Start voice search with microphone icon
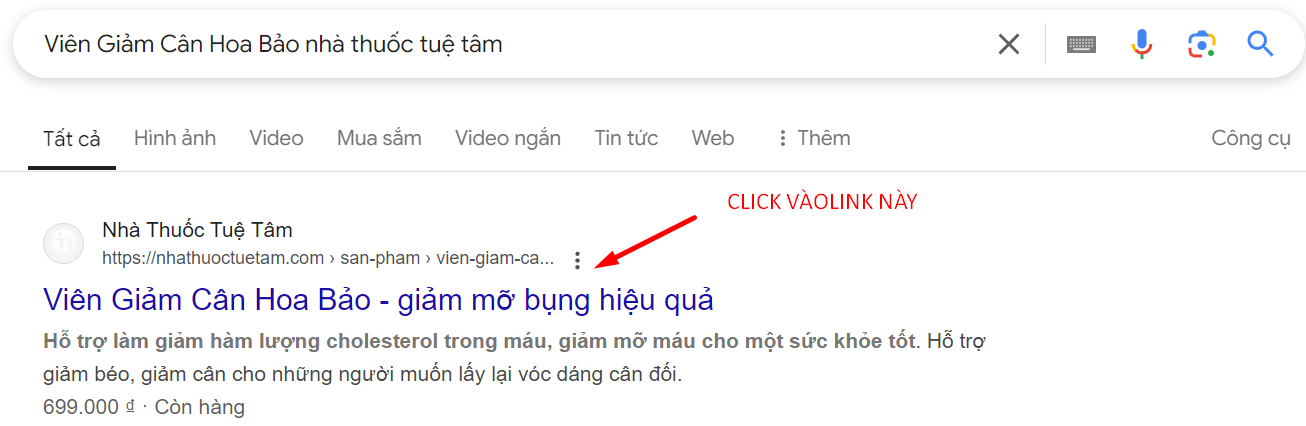The image size is (1306, 426). pyautogui.click(x=1141, y=44)
